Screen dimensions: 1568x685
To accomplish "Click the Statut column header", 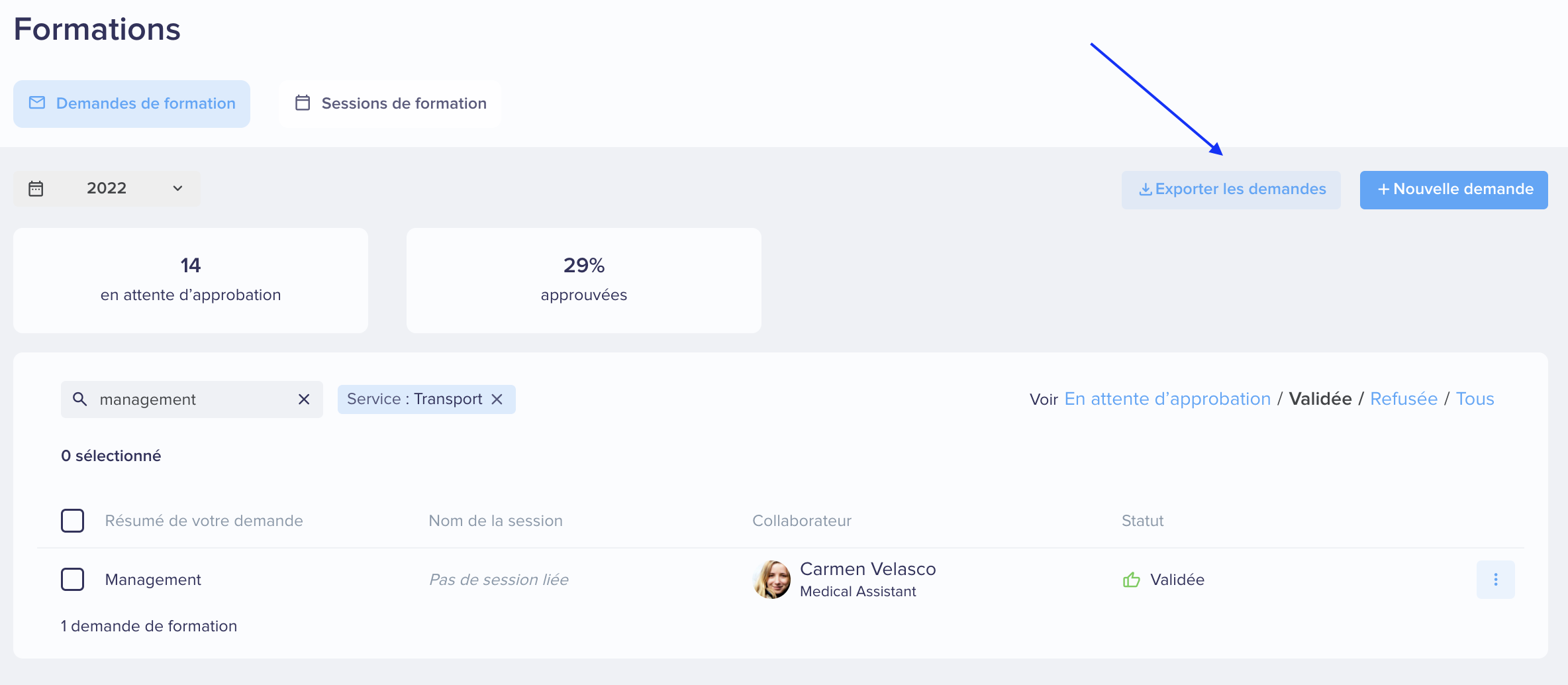I will (1142, 521).
